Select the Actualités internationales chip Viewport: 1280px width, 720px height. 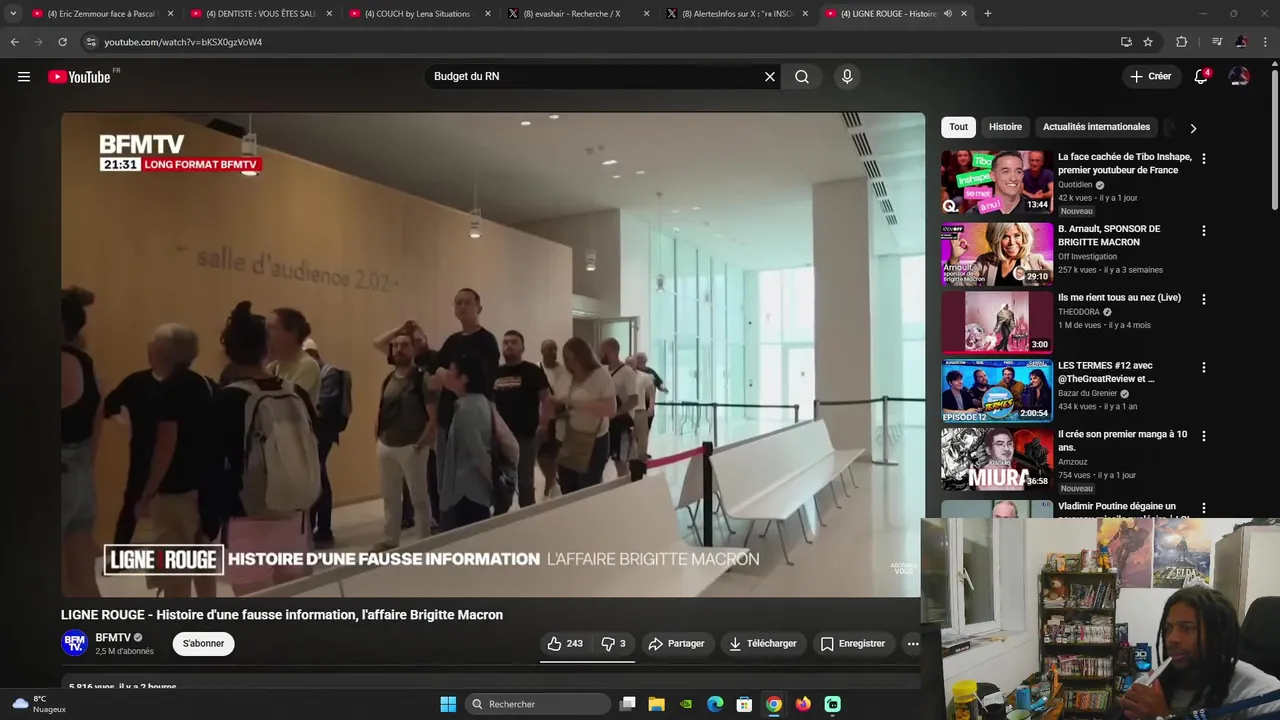click(x=1096, y=127)
